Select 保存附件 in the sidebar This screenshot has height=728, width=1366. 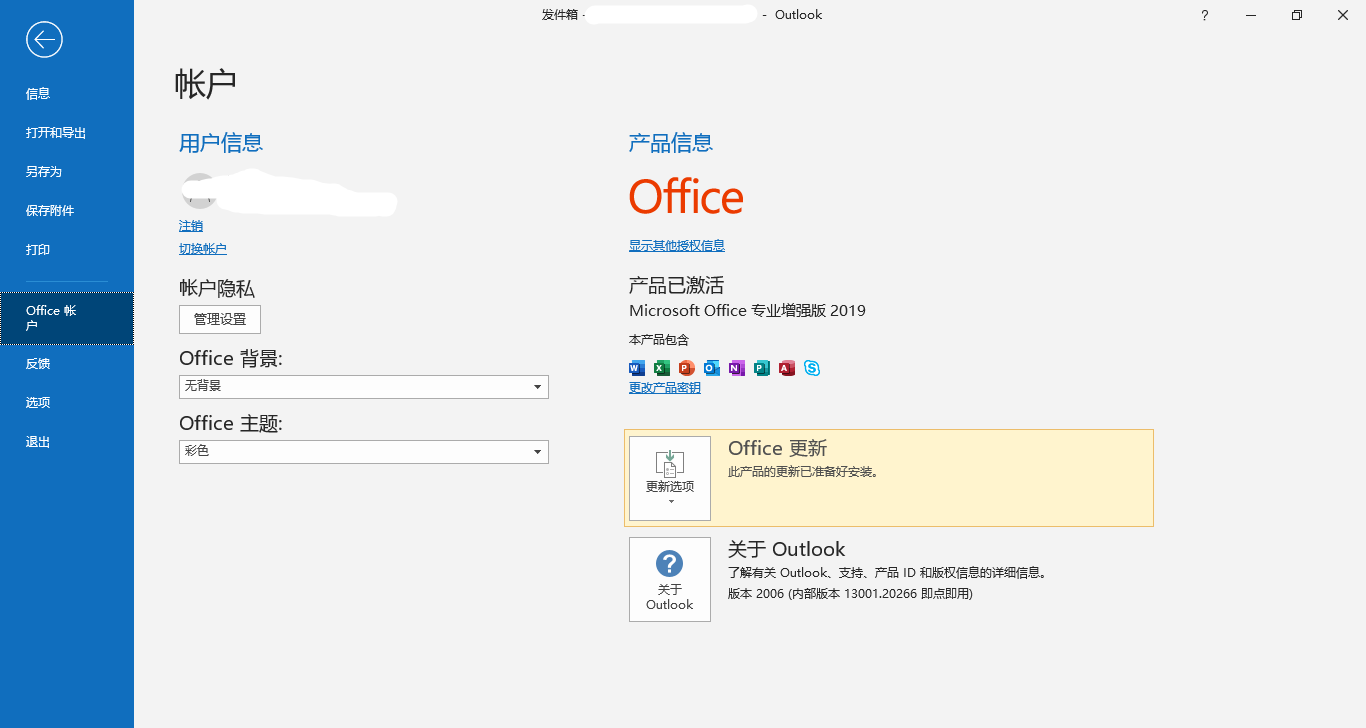click(67, 211)
